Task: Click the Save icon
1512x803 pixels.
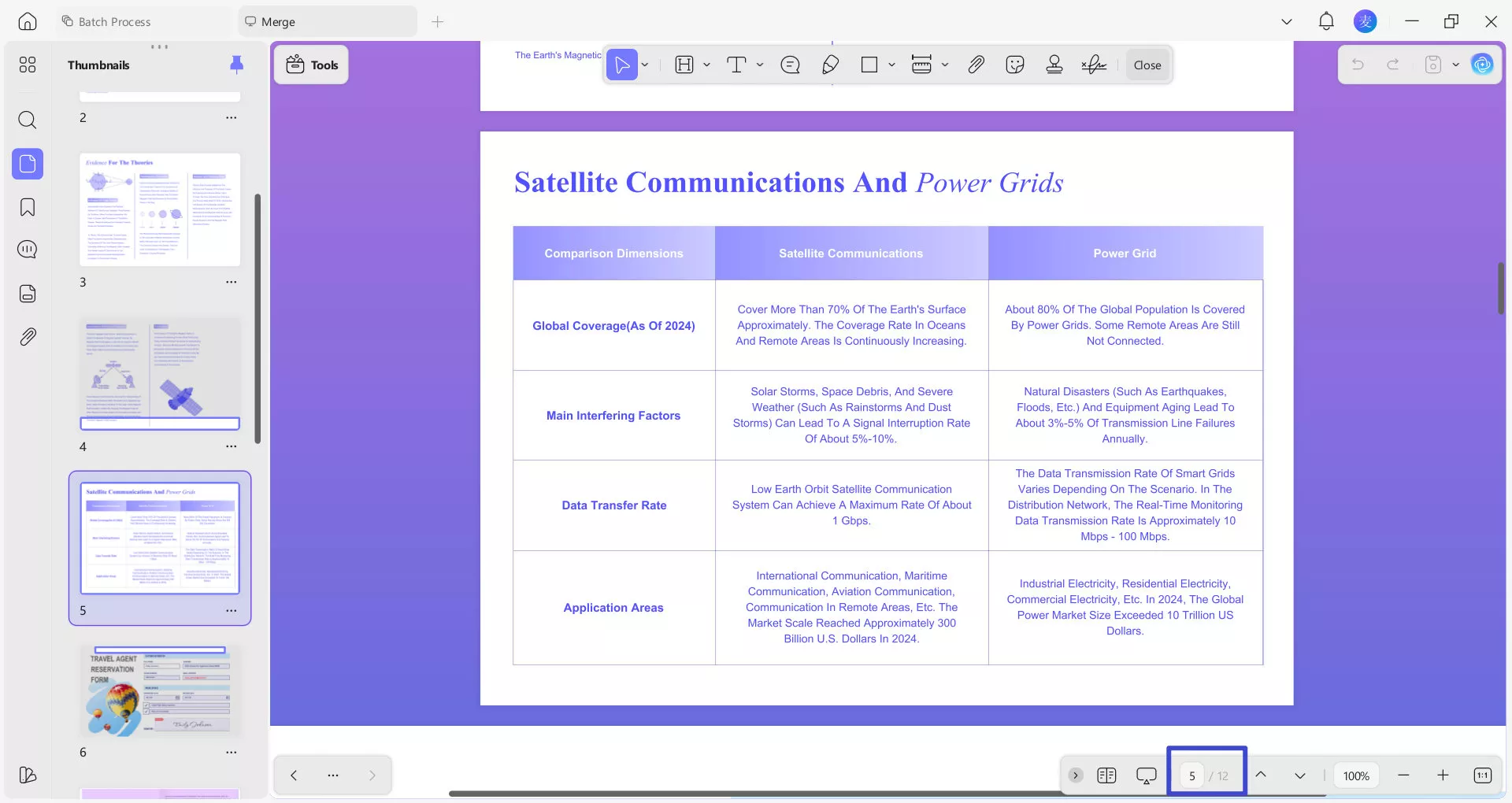Action: tap(1433, 65)
